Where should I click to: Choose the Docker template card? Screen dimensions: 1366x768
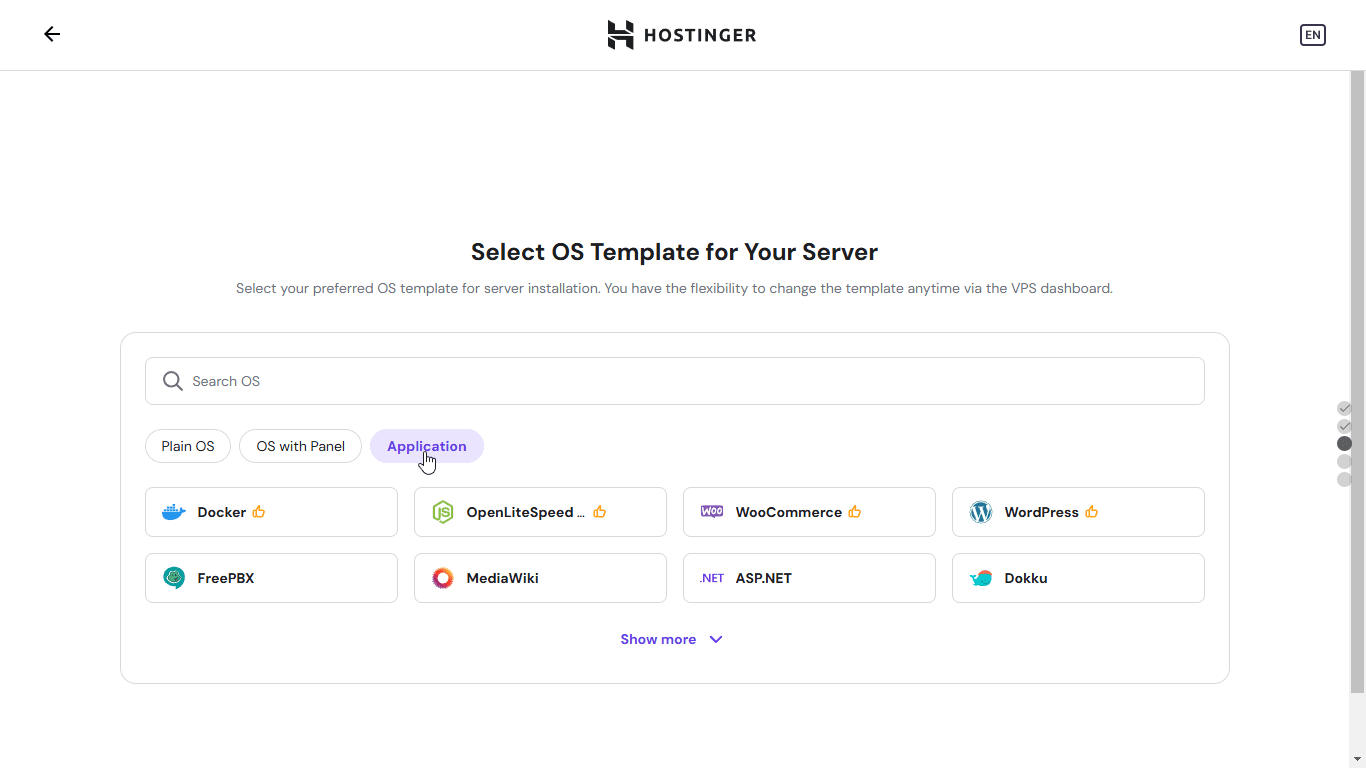(x=271, y=512)
